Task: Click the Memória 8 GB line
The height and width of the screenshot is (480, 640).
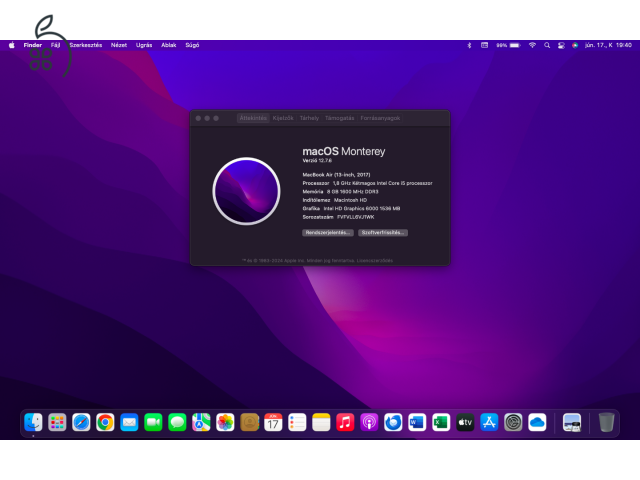Action: click(340, 192)
